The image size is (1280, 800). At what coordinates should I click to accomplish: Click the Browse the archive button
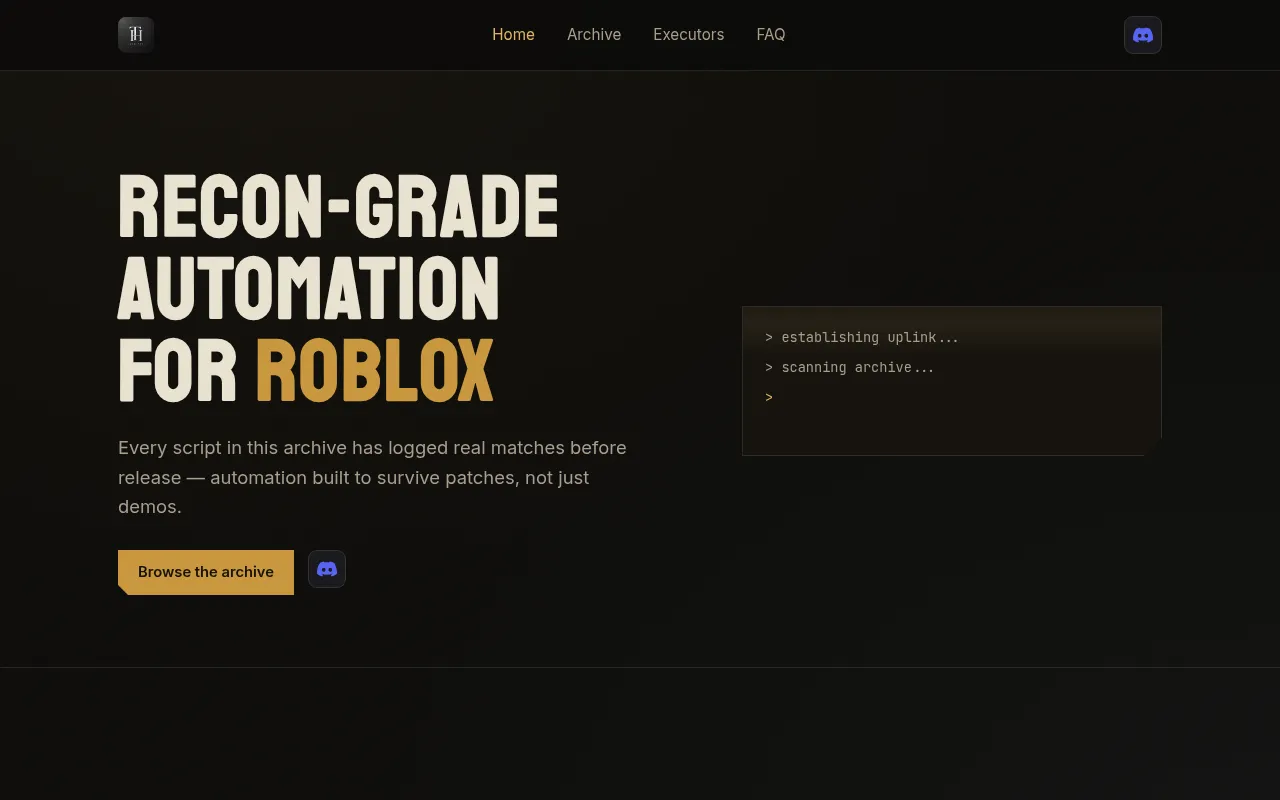point(206,572)
